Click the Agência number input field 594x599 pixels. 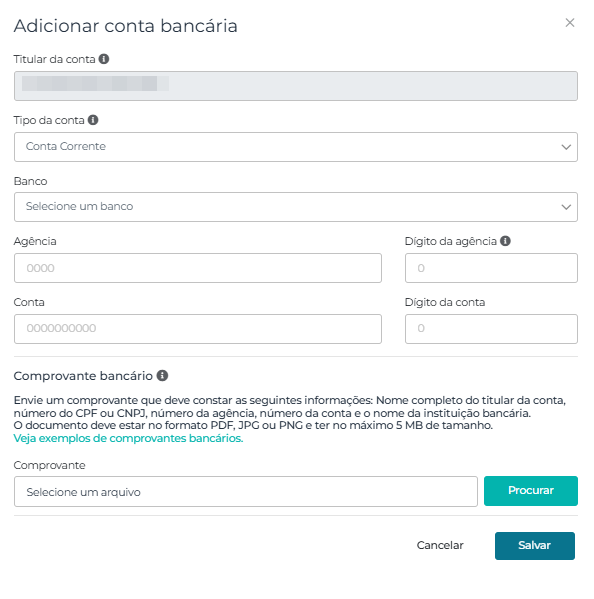(198, 268)
